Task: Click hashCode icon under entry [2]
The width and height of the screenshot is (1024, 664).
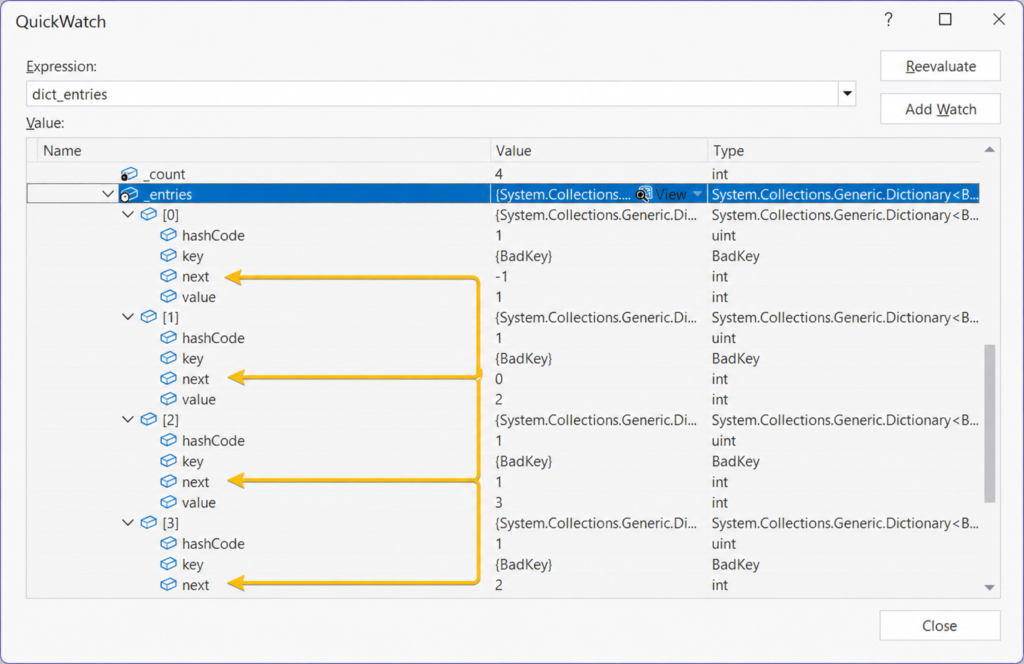Action: click(168, 440)
